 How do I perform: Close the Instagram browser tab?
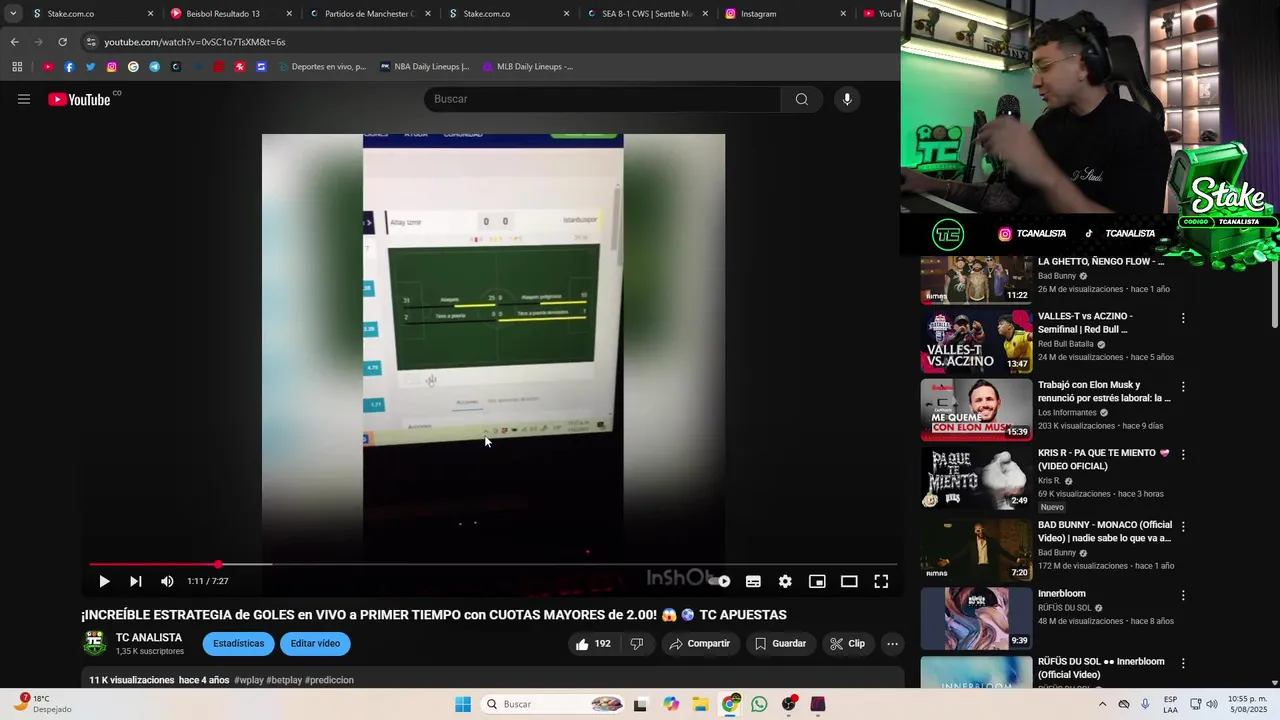click(843, 14)
